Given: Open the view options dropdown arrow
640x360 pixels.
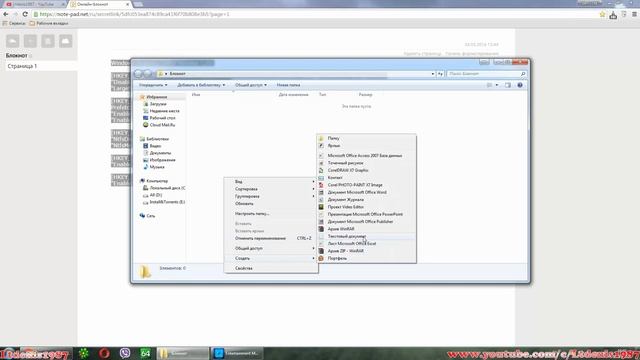Looking at the screenshot, I should pyautogui.click(x=497, y=85).
